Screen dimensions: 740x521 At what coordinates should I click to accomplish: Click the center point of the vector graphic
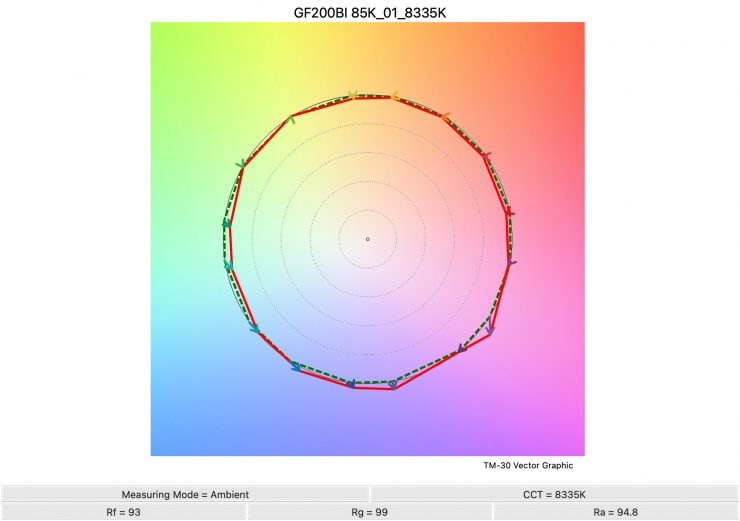click(x=368, y=239)
